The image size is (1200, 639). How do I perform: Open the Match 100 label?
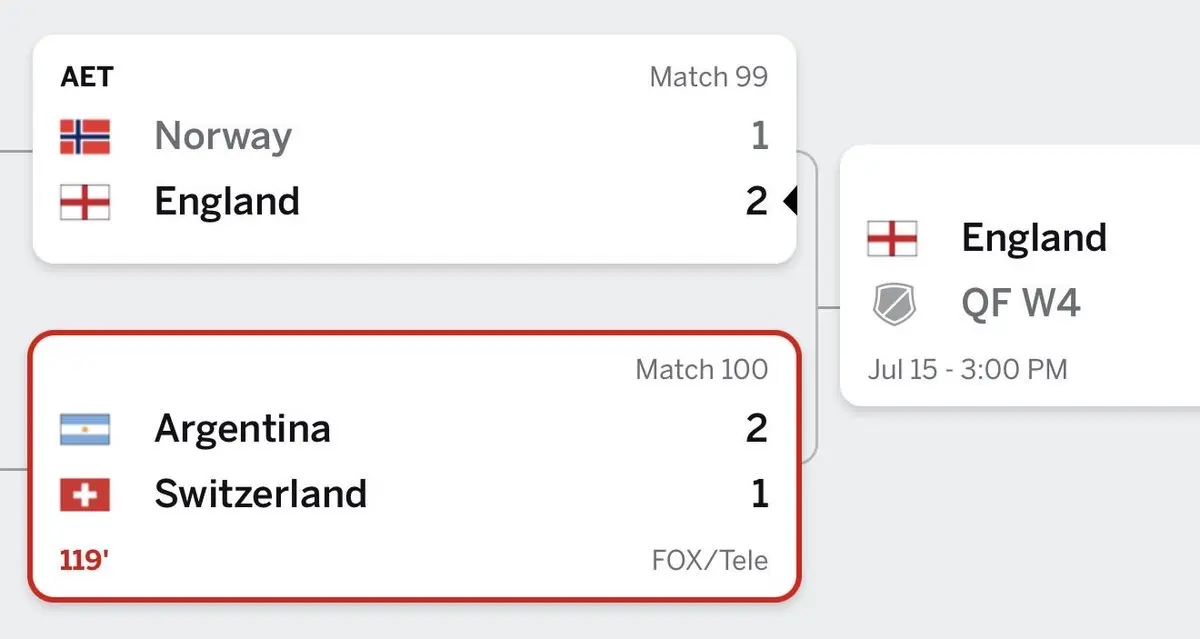tap(702, 369)
